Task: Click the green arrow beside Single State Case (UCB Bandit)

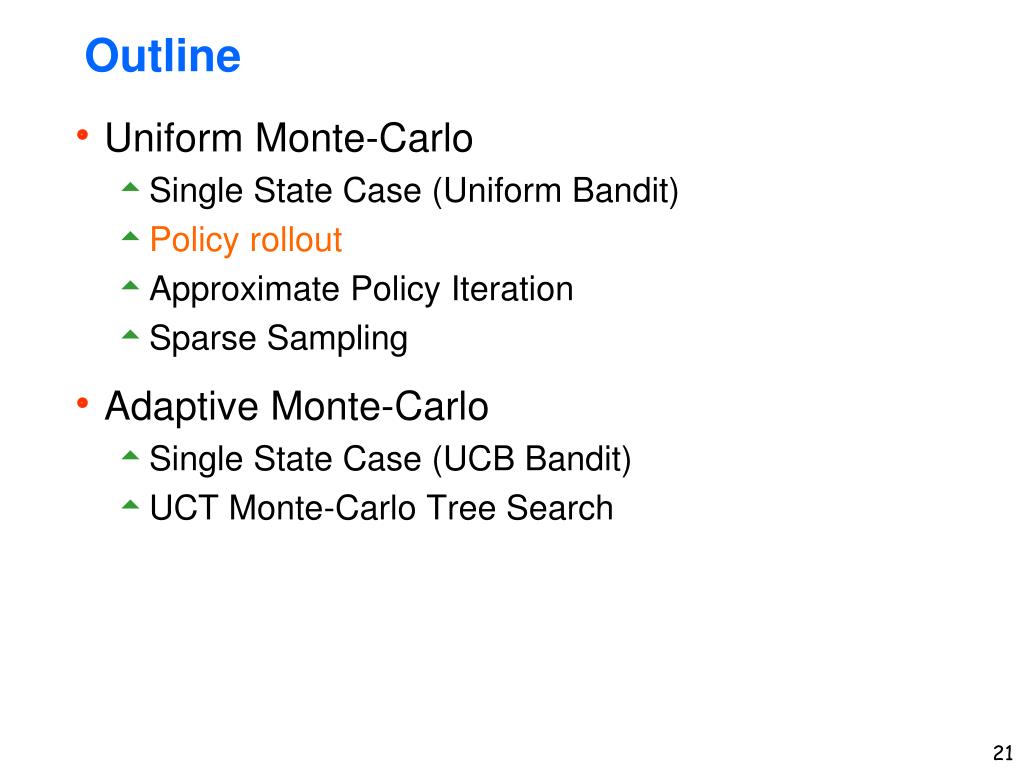Action: [x=131, y=456]
